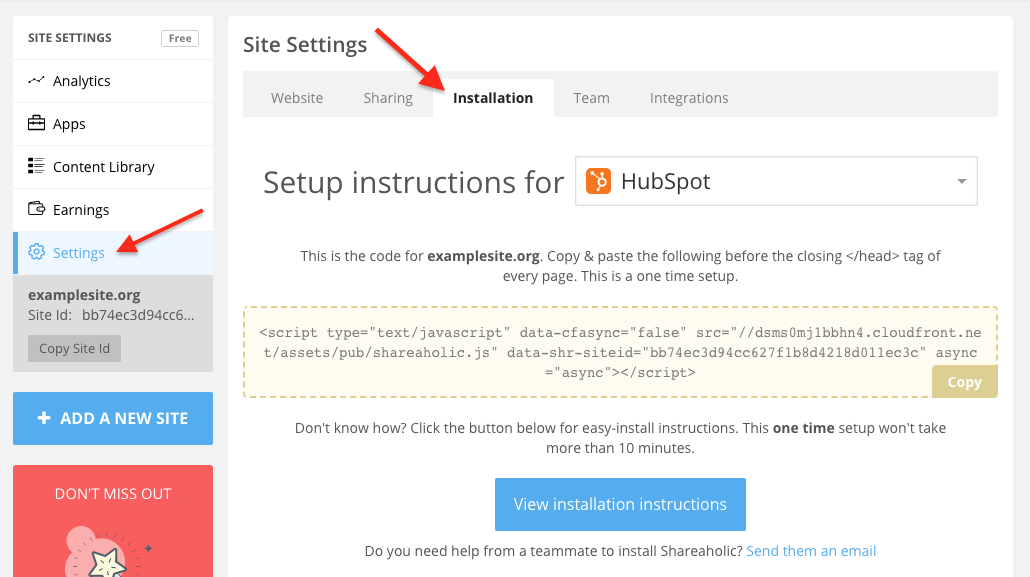
Task: Click the Copy Site Id button
Action: point(74,348)
